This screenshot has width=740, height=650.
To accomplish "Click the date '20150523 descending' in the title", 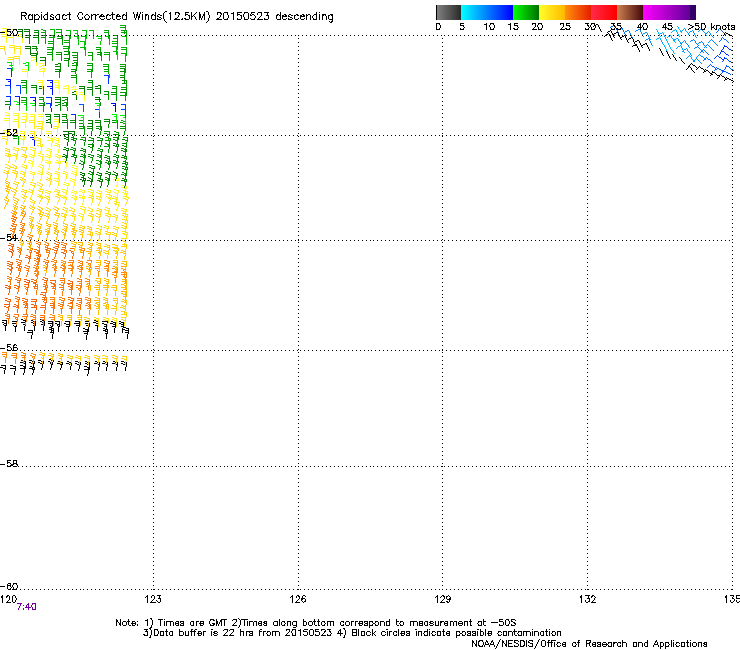I will pos(274,17).
